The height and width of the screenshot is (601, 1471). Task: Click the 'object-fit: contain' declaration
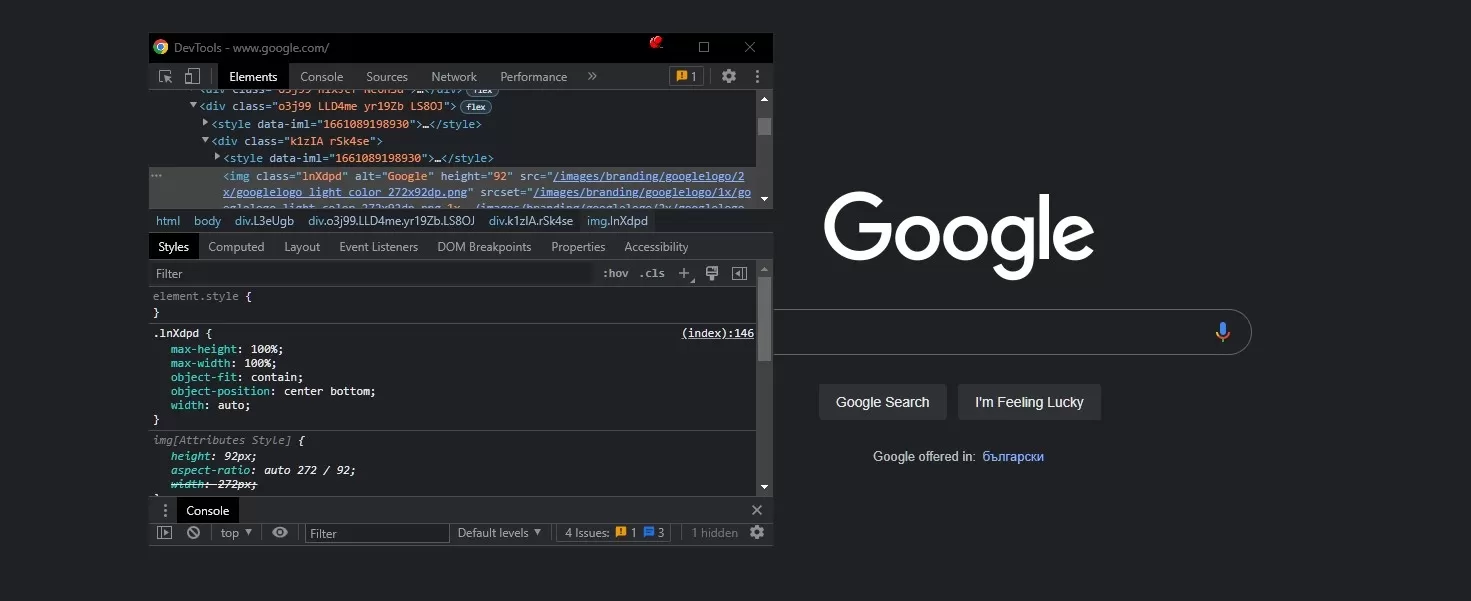pos(237,377)
